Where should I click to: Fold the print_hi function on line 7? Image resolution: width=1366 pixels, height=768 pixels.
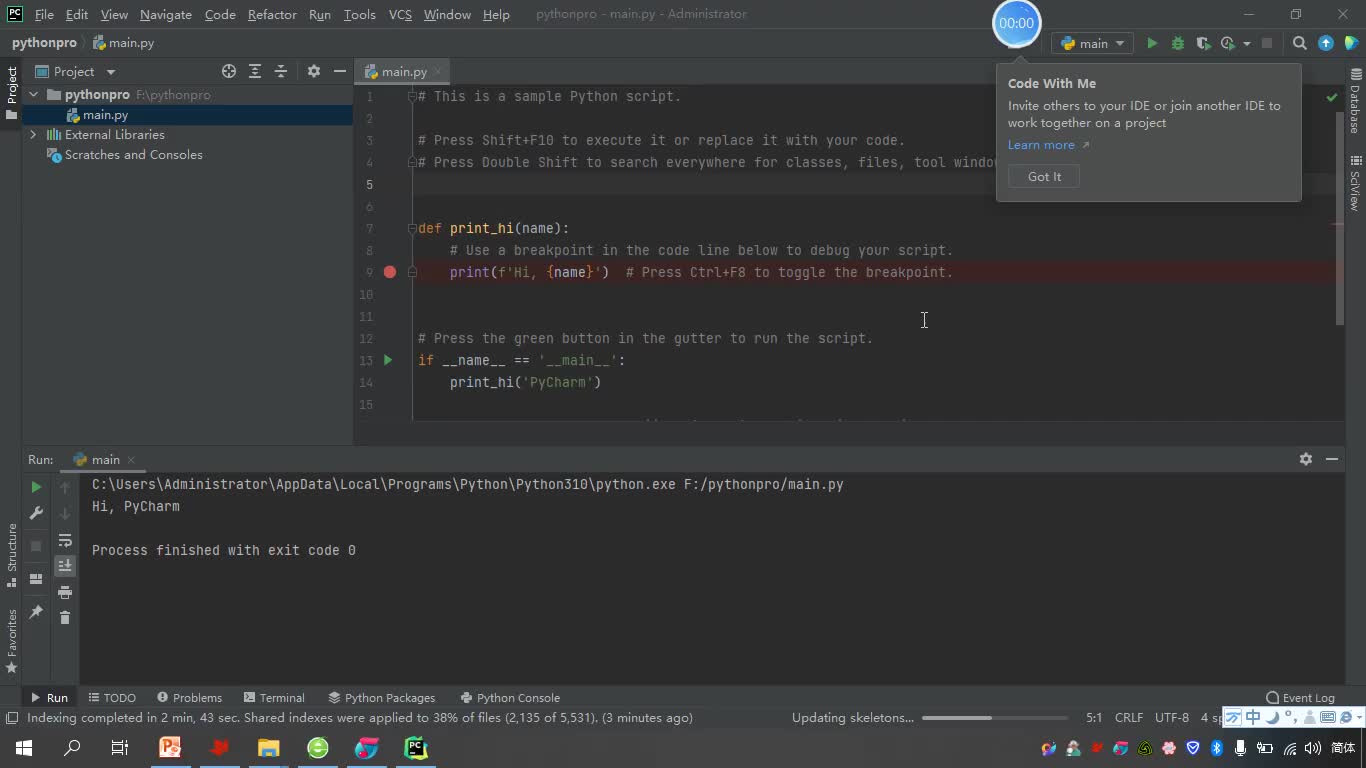412,228
